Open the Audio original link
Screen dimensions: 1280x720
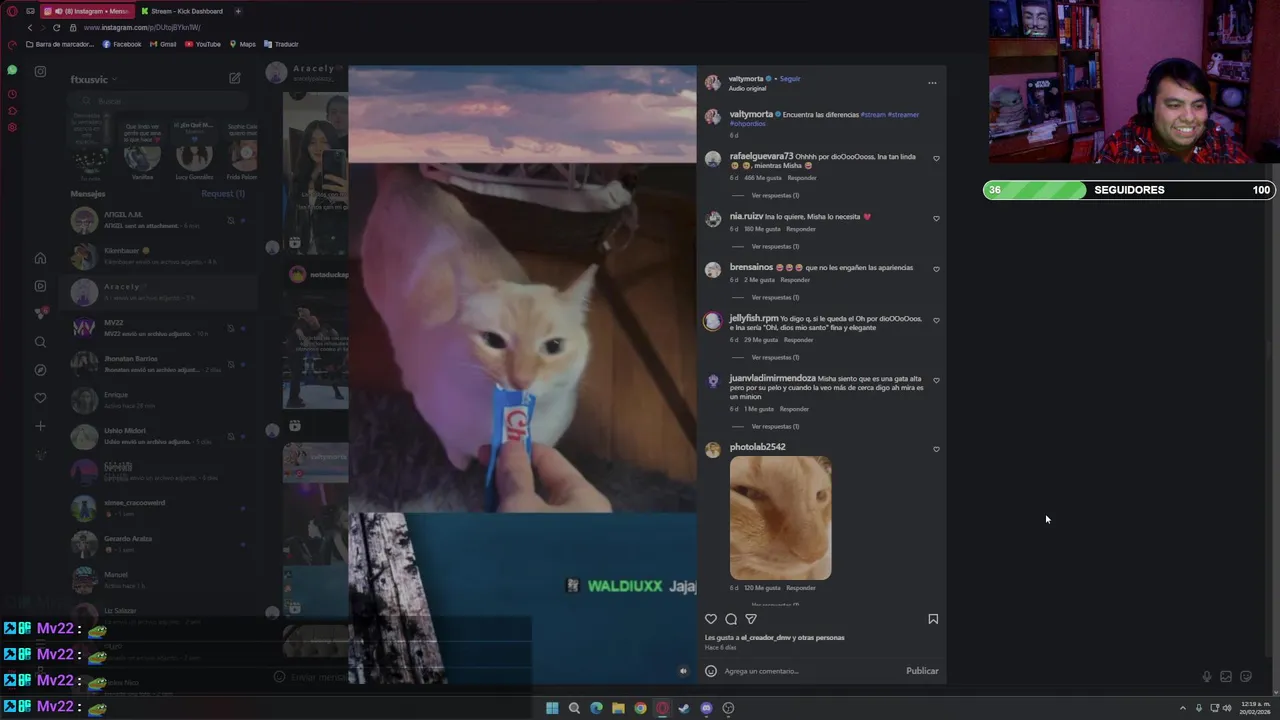[747, 88]
